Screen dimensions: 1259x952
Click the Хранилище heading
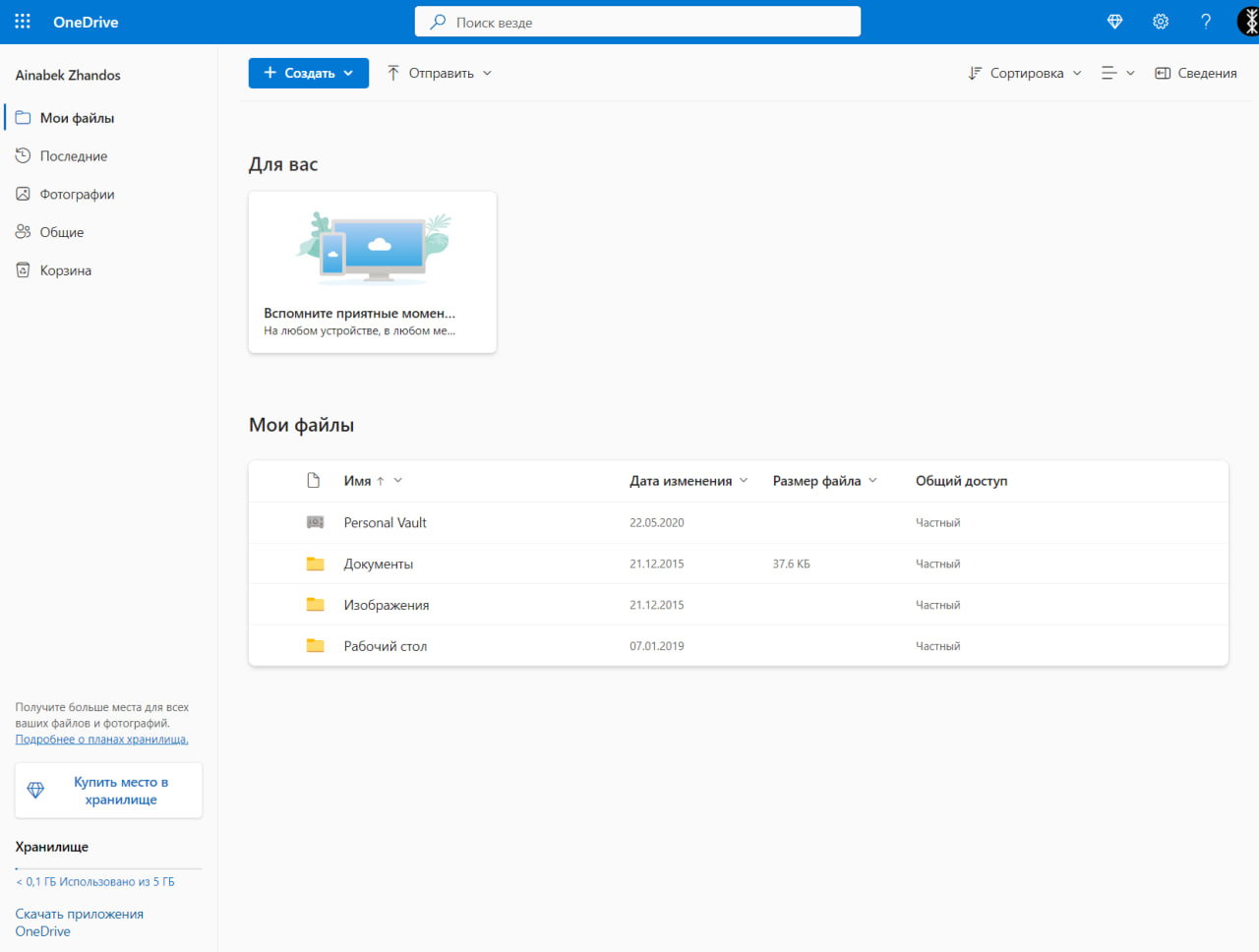click(x=51, y=846)
